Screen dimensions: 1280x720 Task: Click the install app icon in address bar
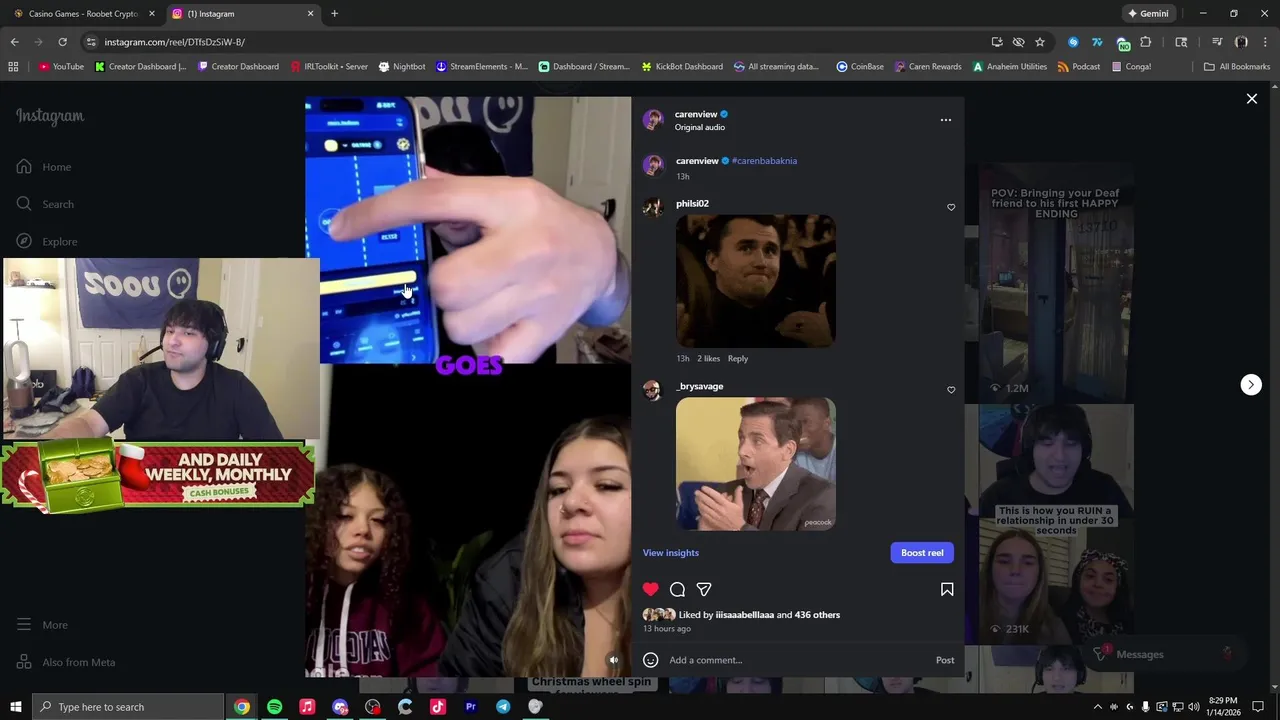pos(997,42)
